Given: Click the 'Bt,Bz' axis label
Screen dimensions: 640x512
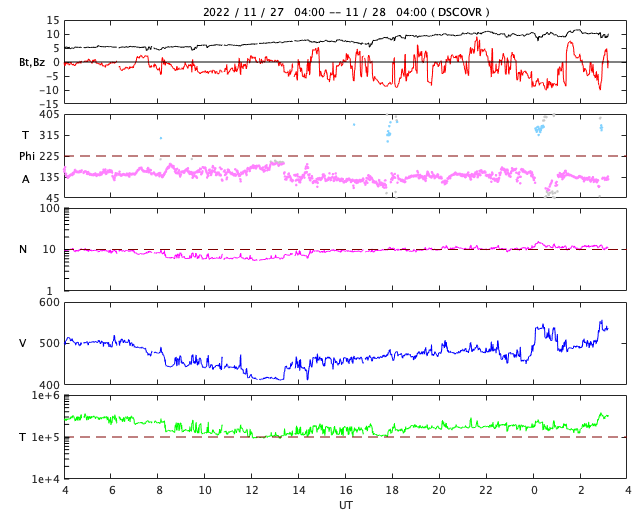Looking at the screenshot, I should (32, 62).
